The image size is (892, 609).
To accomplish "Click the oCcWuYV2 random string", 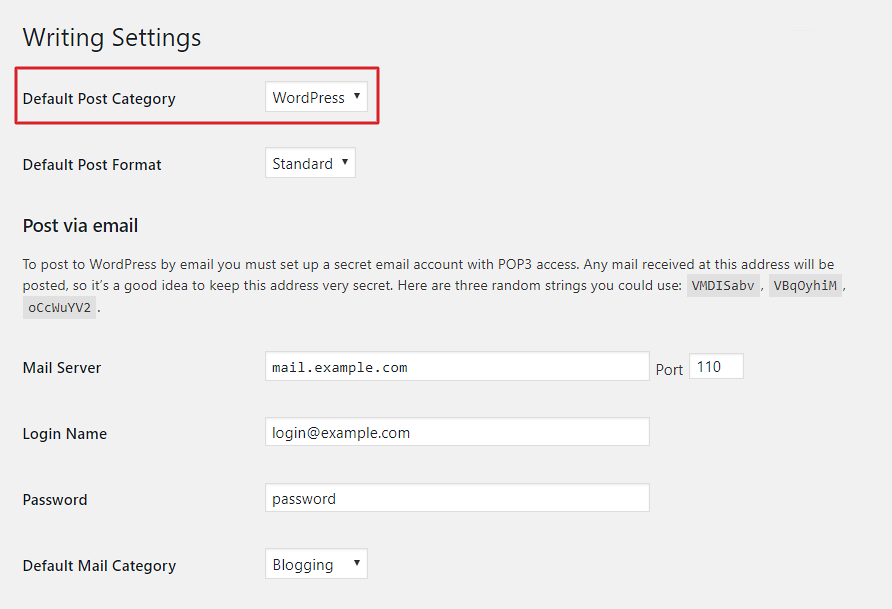I will click(x=59, y=308).
